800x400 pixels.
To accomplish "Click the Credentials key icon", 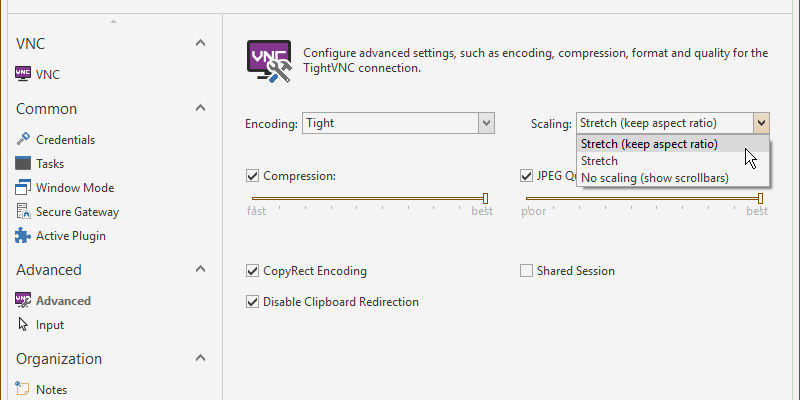I will coord(24,139).
